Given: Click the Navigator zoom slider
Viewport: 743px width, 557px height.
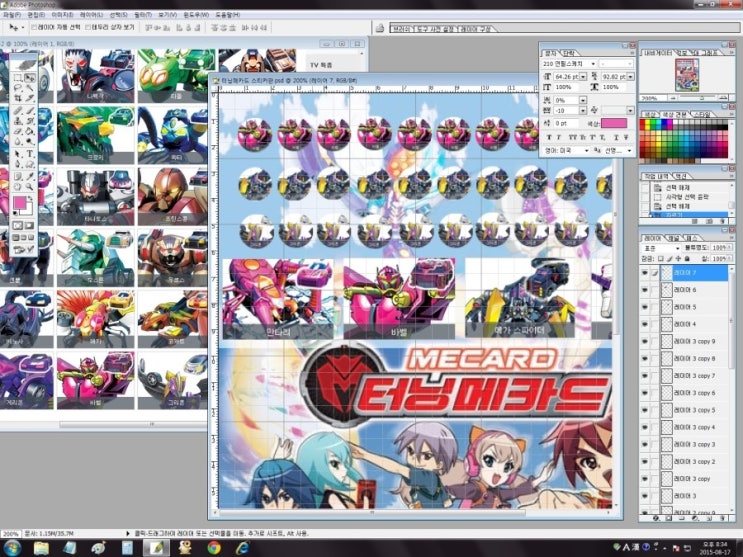Looking at the screenshot, I should [x=700, y=98].
